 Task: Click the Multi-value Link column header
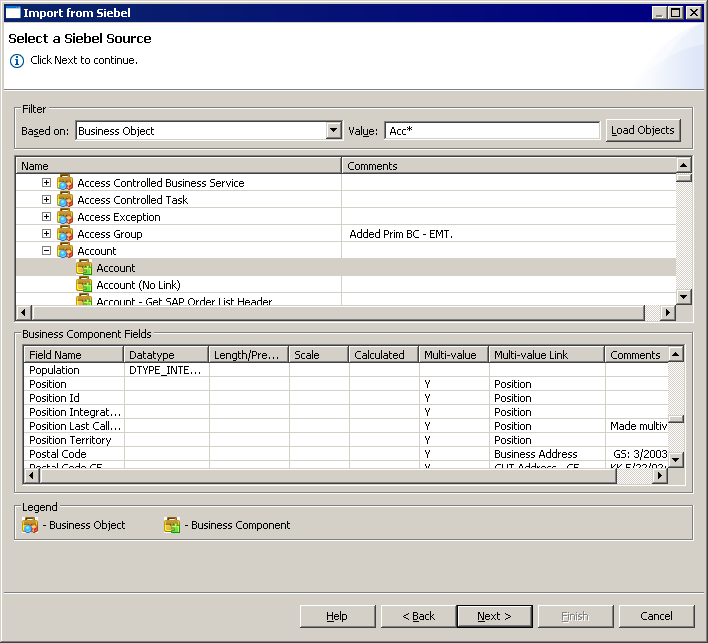547,355
